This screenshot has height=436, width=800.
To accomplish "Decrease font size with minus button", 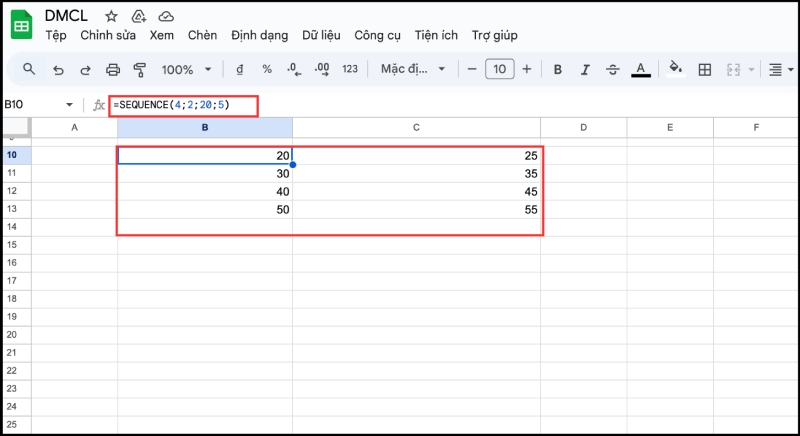I will coord(472,69).
